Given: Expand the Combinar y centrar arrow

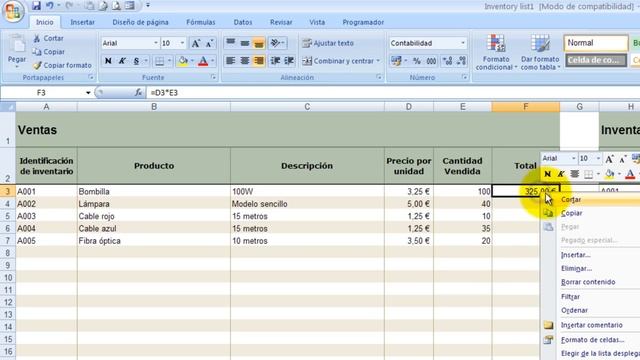Looking at the screenshot, I should tap(378, 61).
